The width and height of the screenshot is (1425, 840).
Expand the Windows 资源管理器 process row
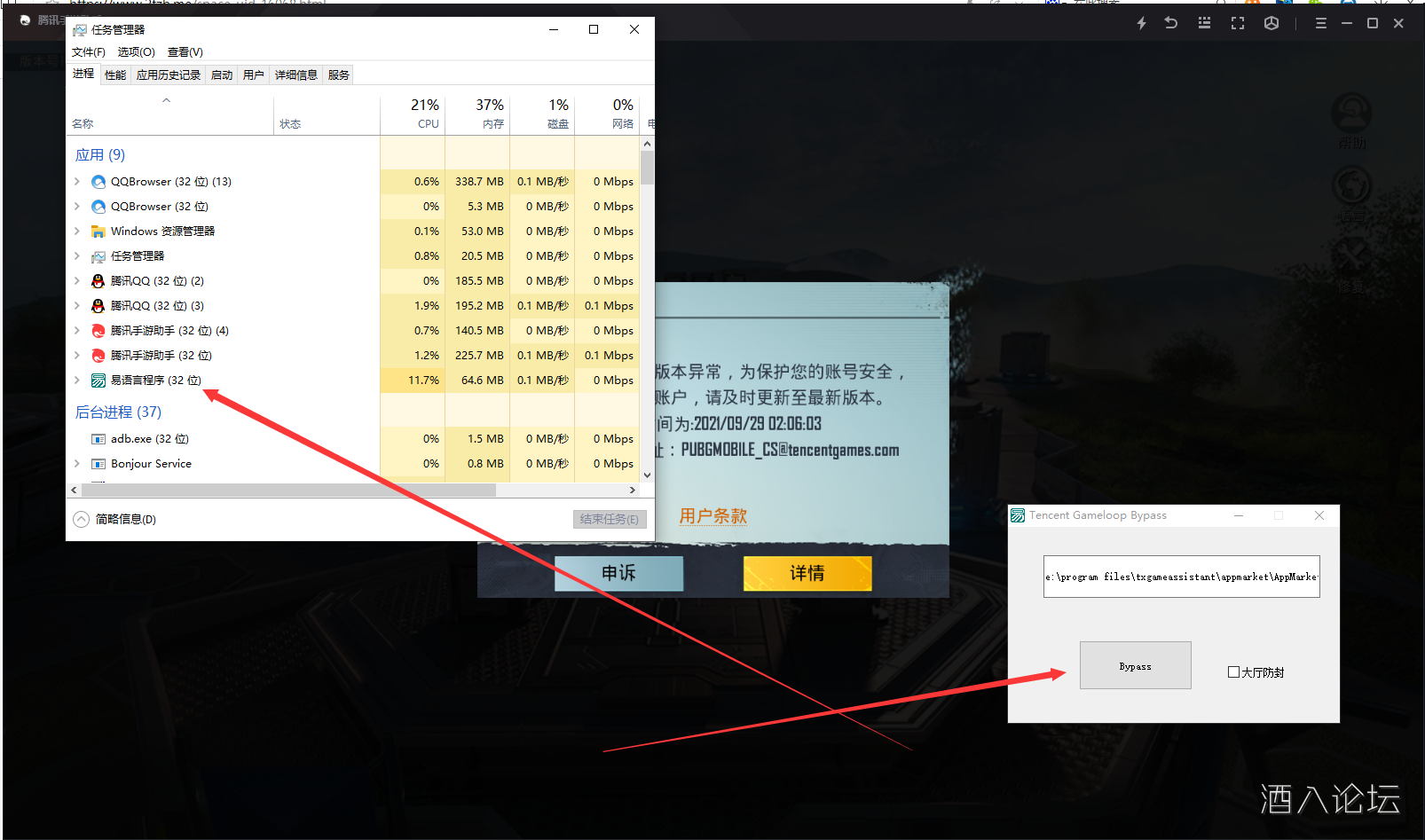tap(77, 232)
